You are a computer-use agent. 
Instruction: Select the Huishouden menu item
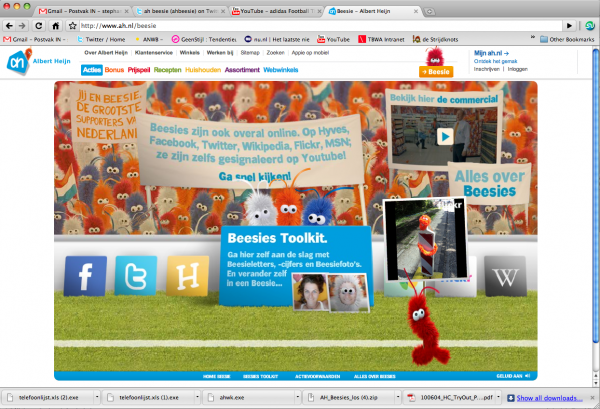click(203, 70)
